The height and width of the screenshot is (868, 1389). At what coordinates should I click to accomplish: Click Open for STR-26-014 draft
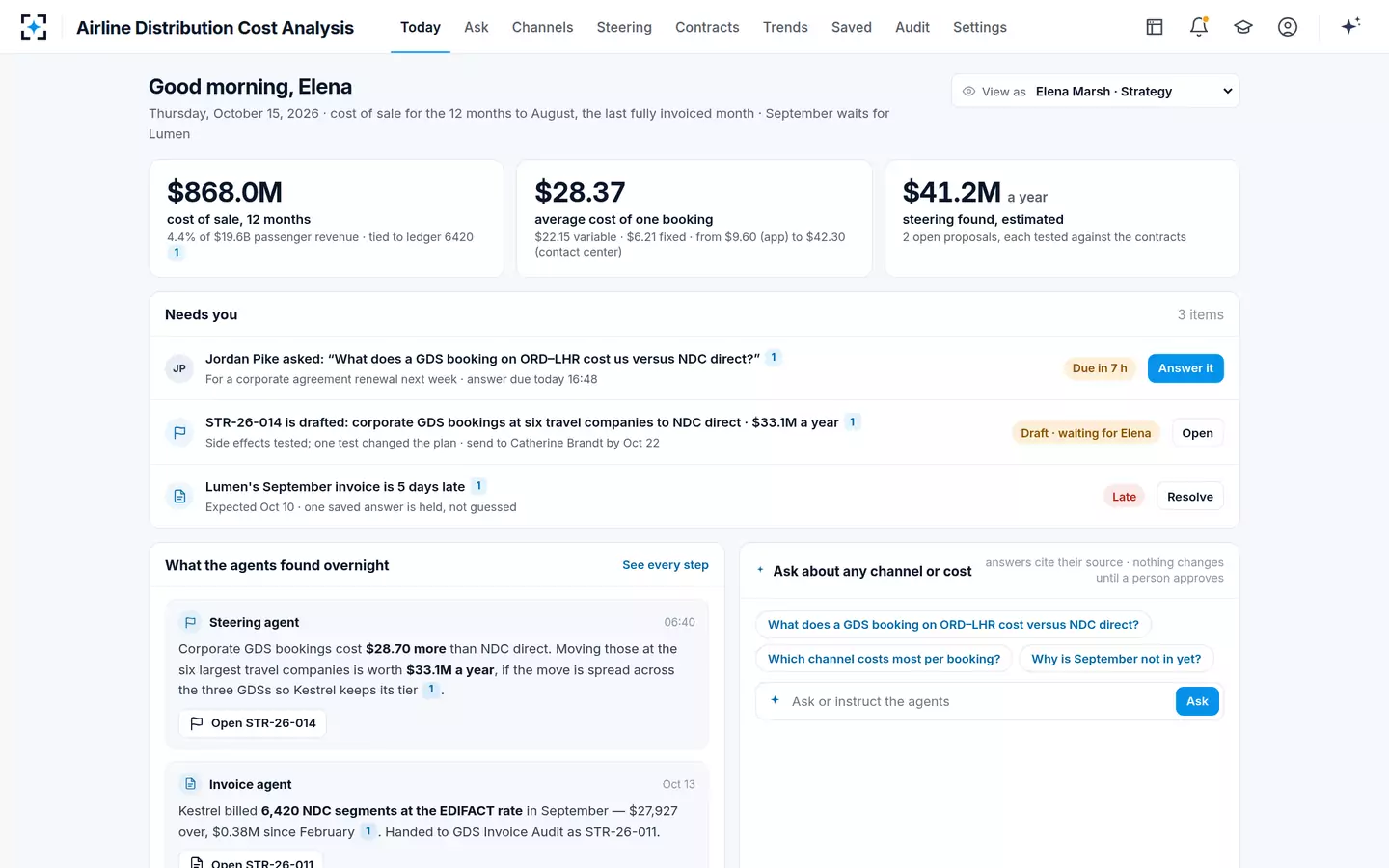1197,433
